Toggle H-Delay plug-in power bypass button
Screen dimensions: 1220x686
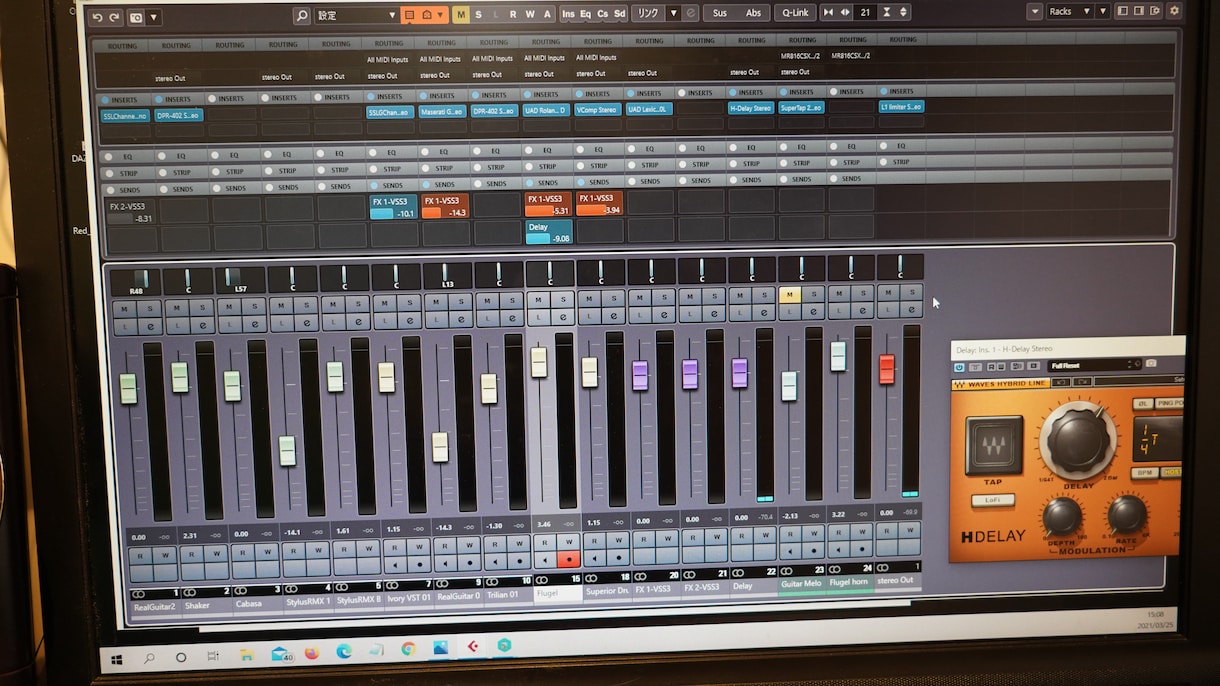pyautogui.click(x=959, y=366)
